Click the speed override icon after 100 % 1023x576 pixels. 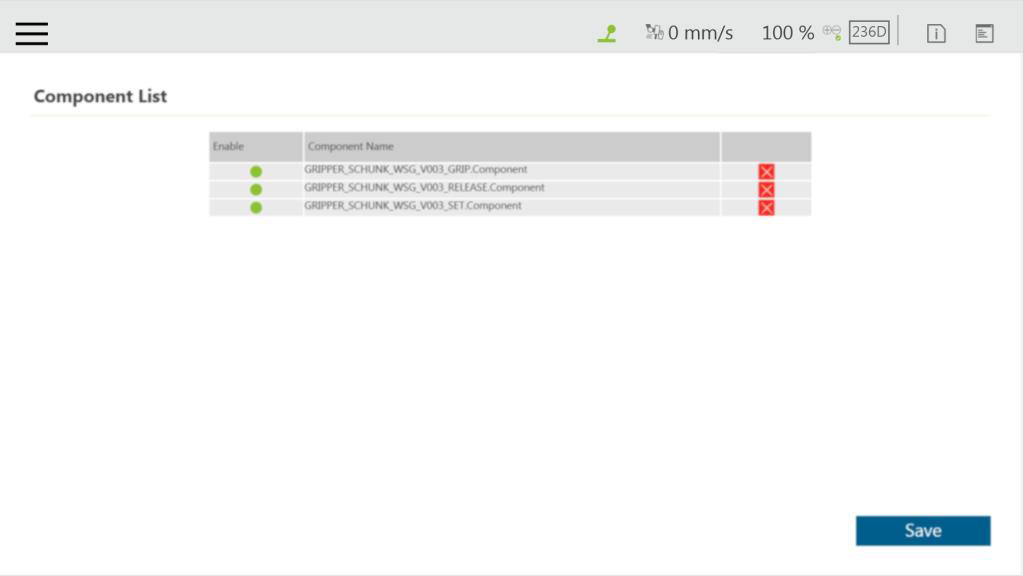[x=832, y=32]
